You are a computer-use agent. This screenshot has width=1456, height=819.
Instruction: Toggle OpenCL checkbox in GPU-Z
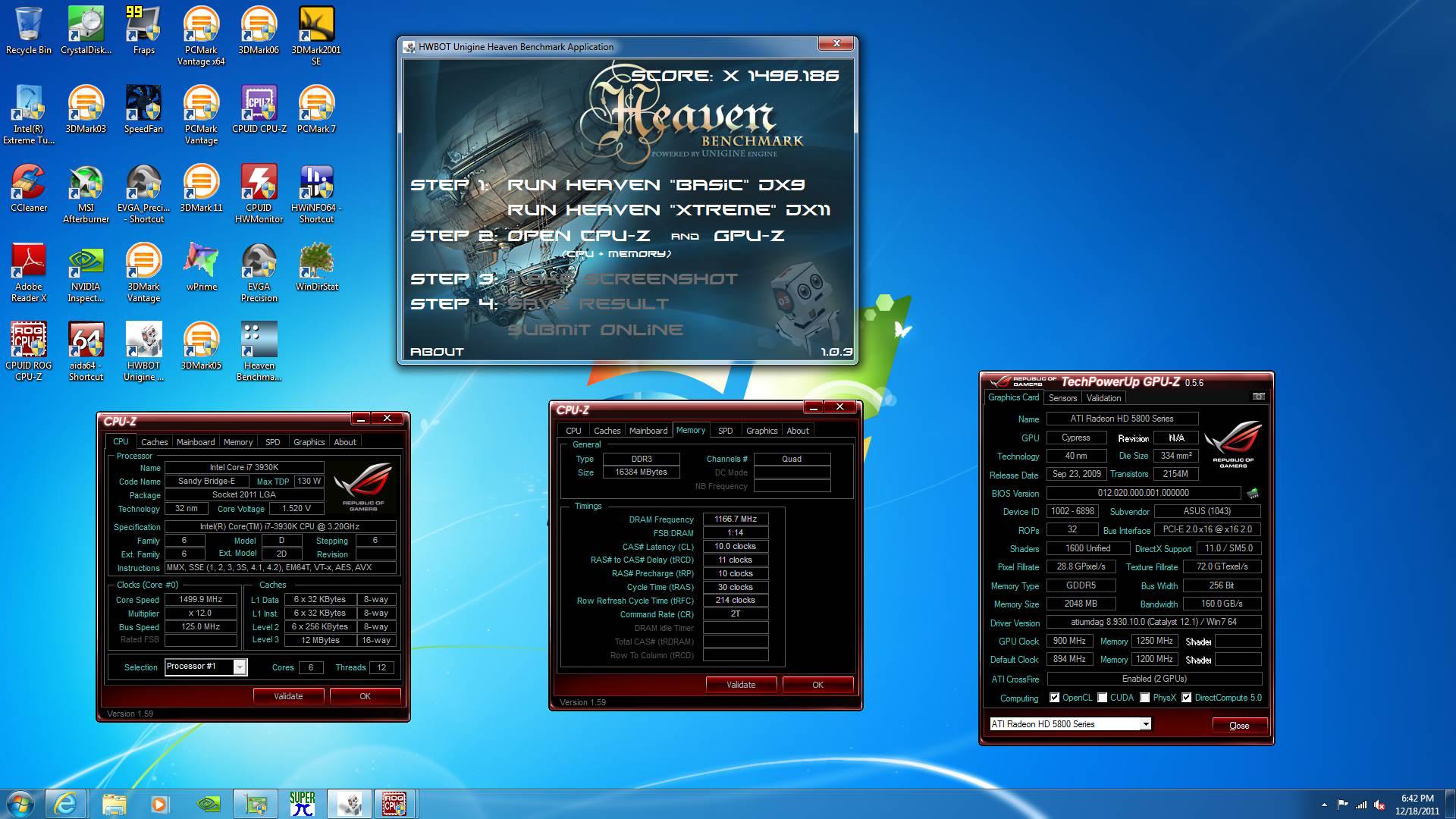tap(1054, 698)
